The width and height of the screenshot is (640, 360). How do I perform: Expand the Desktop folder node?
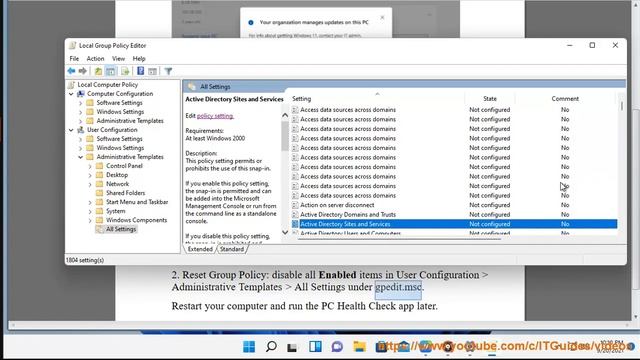[90, 175]
